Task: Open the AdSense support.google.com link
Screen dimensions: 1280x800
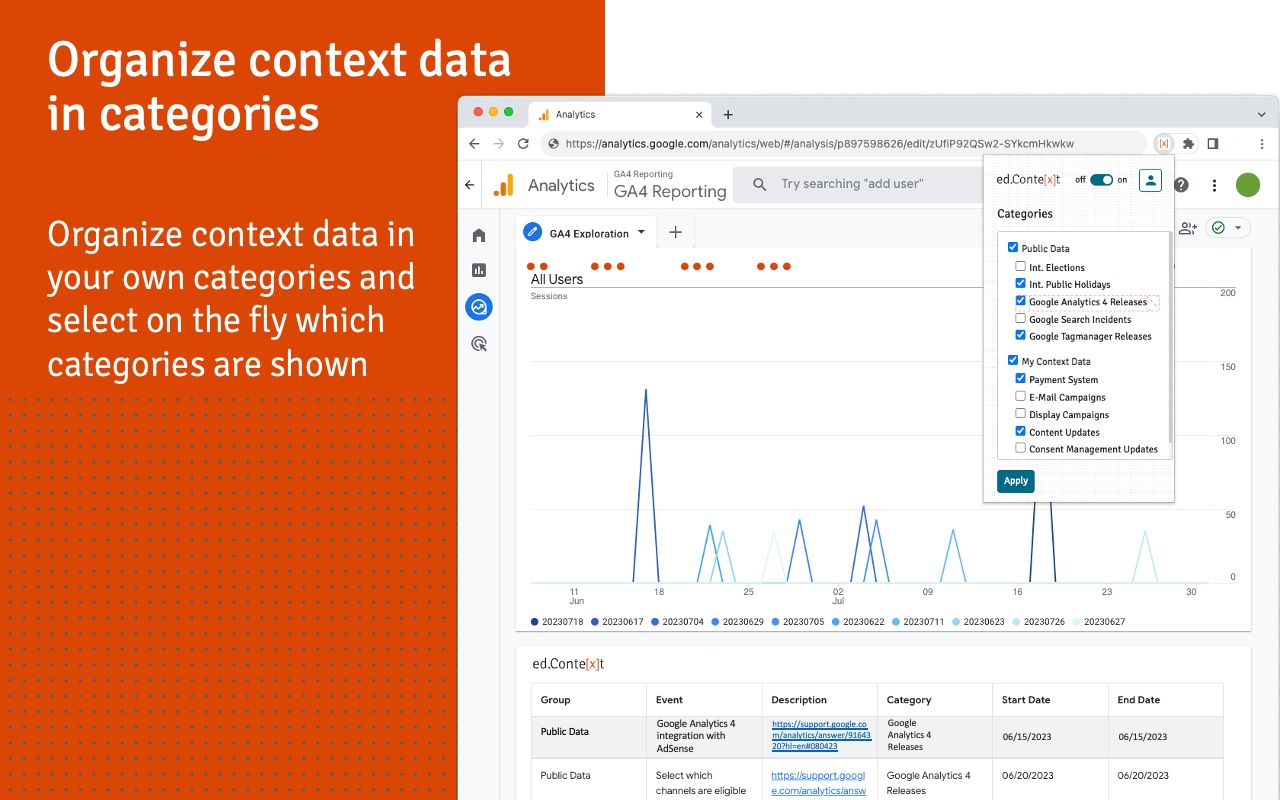Action: click(821, 734)
